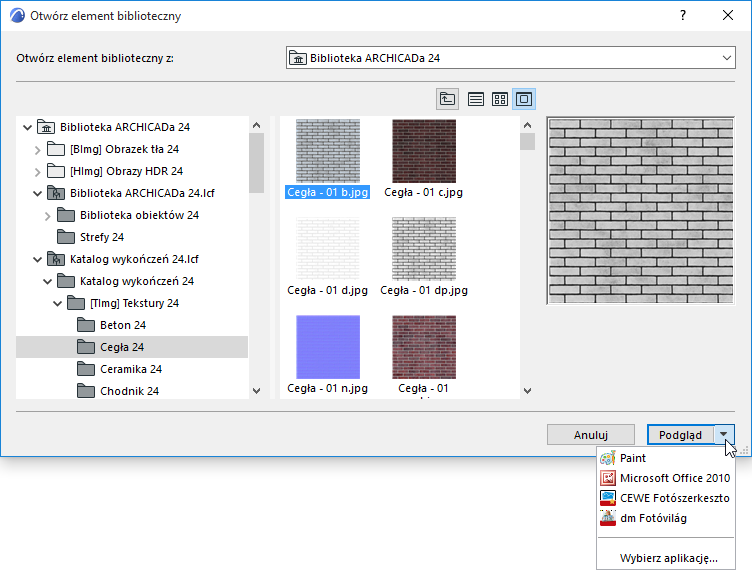Screen dimensions: 752x570
Task: Click the Katalog wykończeń 24.lcf container icon
Action: click(56, 259)
